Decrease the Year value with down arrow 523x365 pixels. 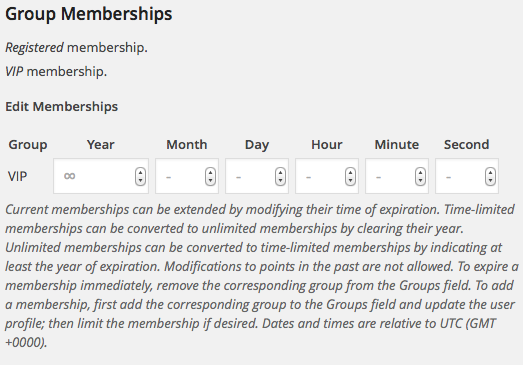140,180
